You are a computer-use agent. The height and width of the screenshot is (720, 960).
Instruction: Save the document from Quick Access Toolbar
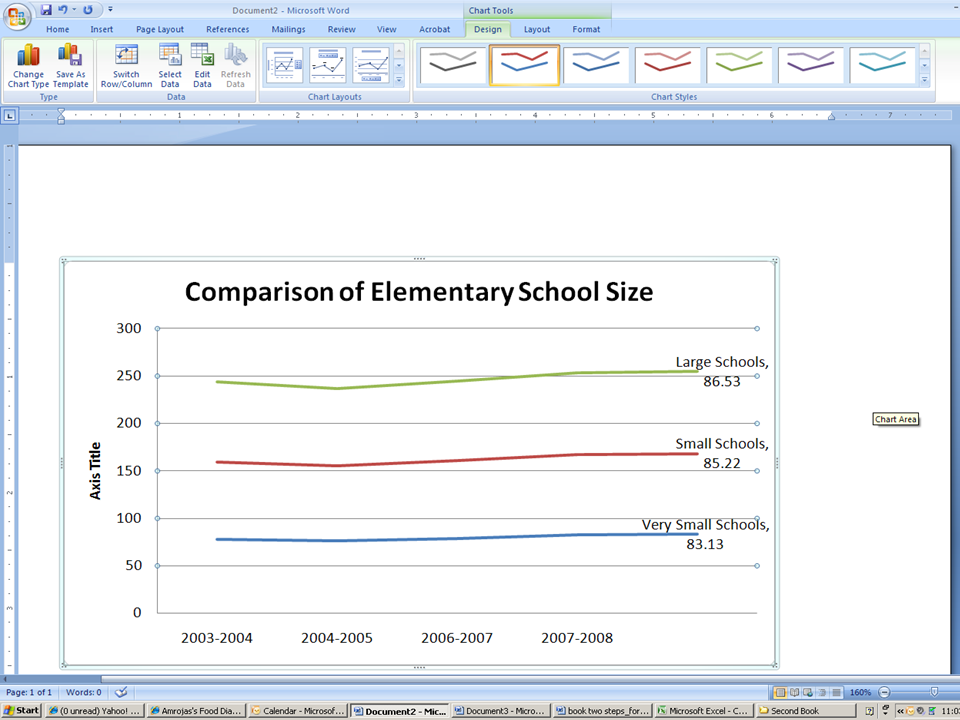tap(46, 10)
